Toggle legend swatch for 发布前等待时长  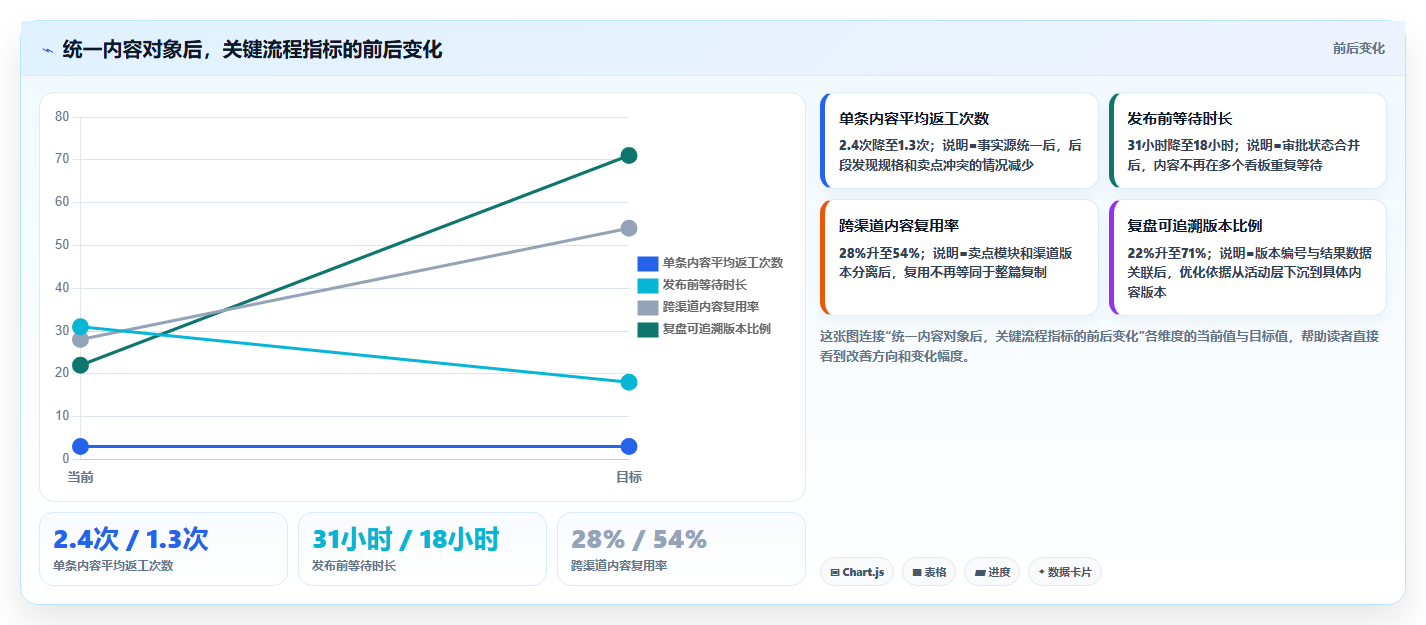pos(647,285)
